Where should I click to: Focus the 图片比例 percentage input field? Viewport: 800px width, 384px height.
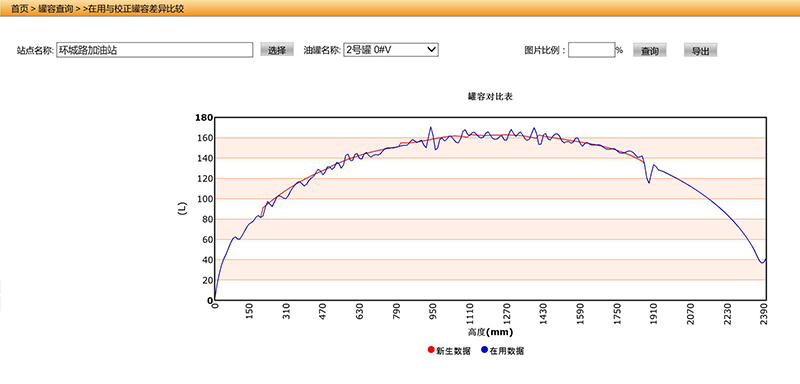[591, 50]
